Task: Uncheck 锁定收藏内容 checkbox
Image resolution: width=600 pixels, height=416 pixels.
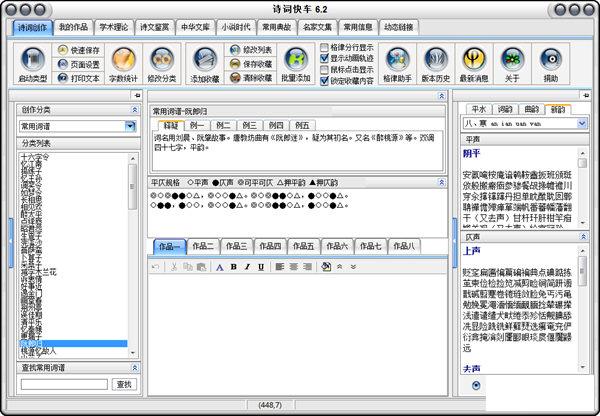Action: [x=324, y=81]
